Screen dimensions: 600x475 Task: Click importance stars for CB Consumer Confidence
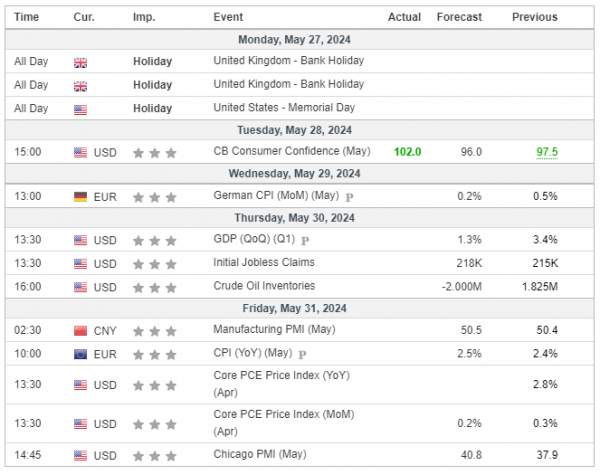pyautogui.click(x=155, y=153)
